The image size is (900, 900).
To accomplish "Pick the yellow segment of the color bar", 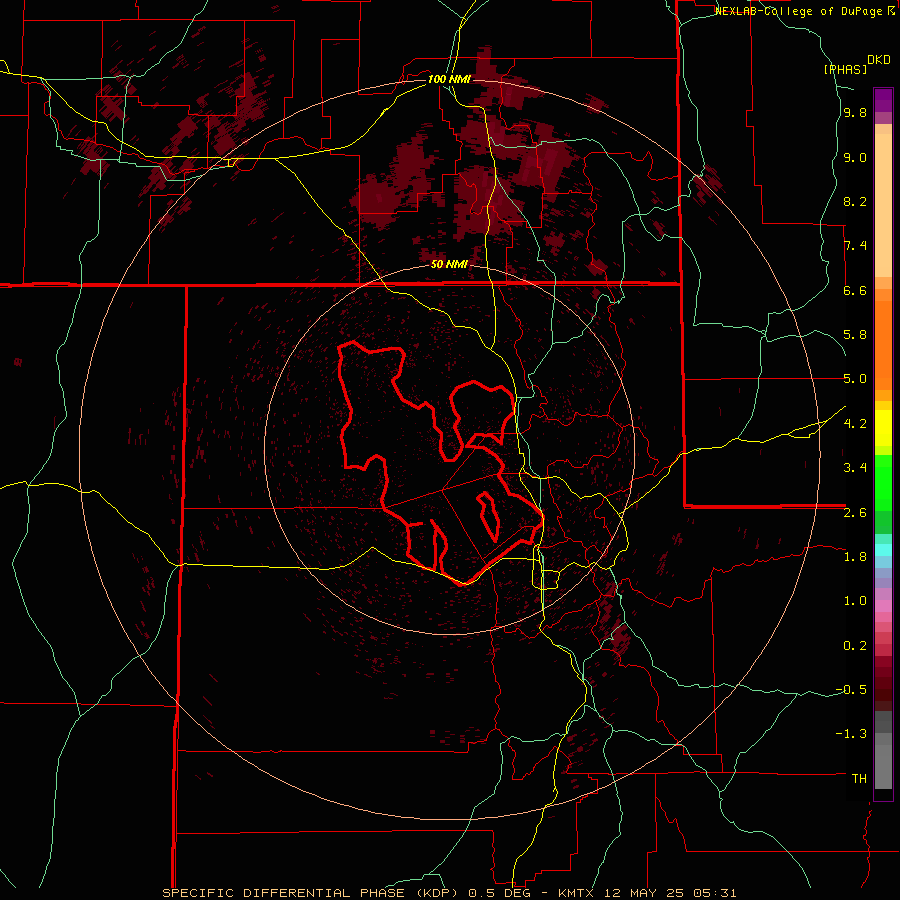I will 883,428.
